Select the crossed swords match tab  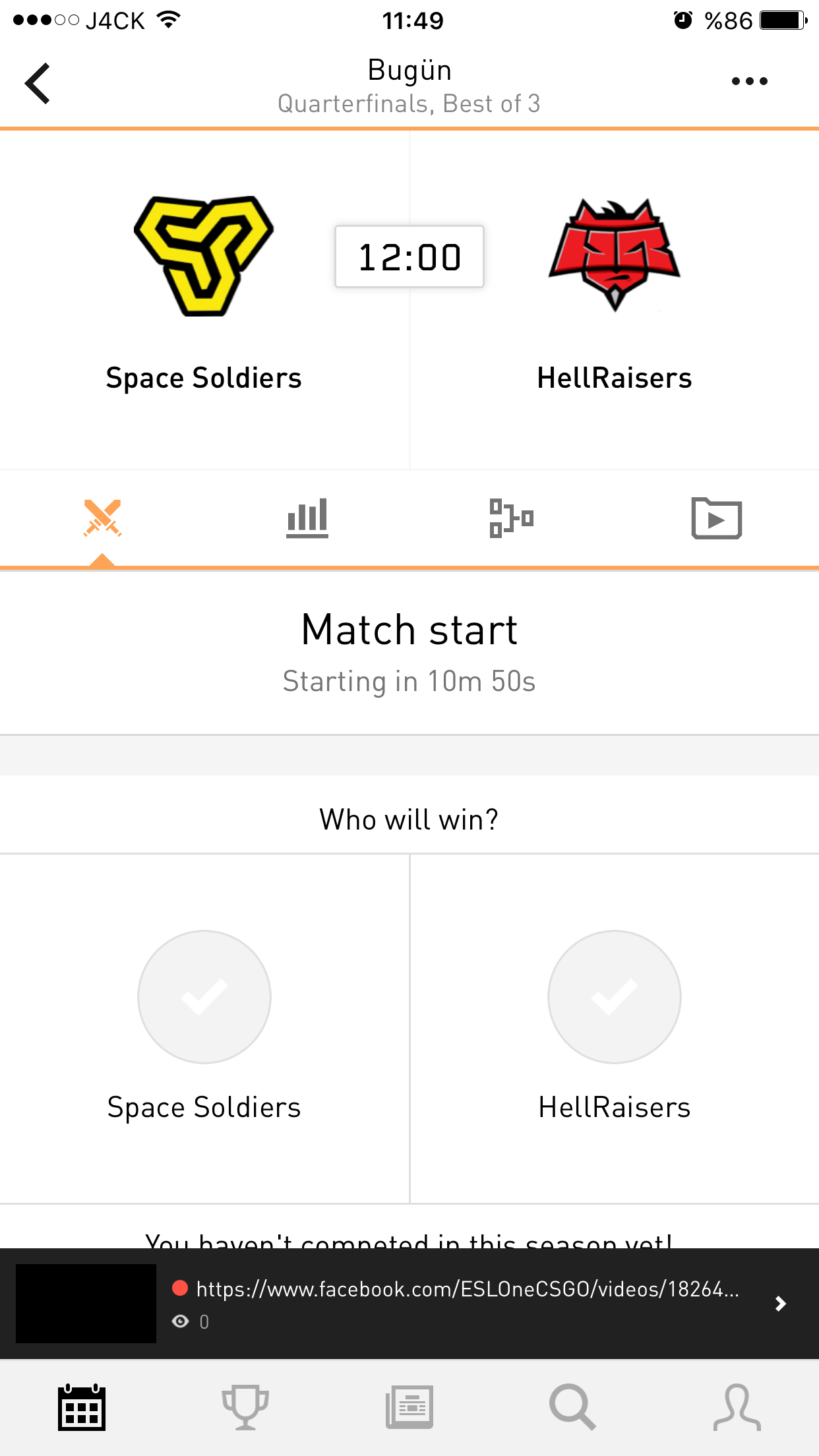click(103, 518)
